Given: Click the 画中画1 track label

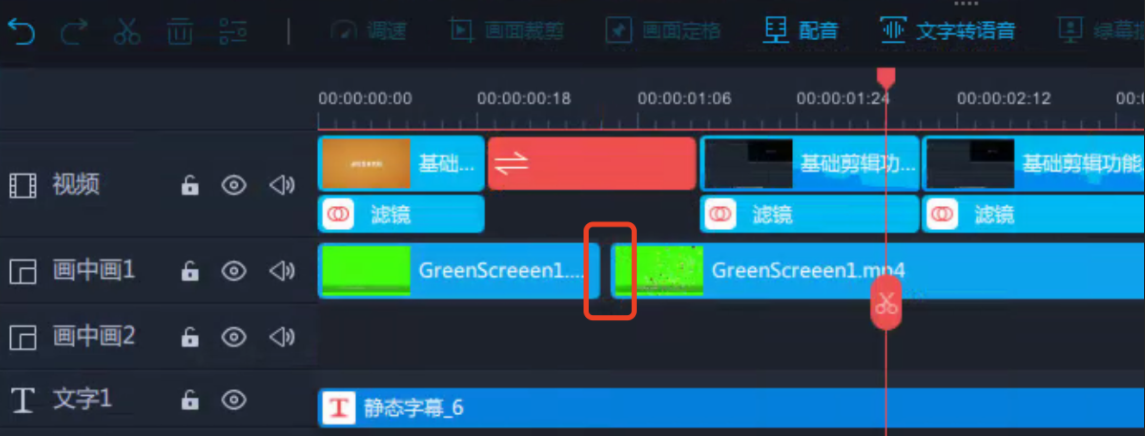Looking at the screenshot, I should [94, 271].
